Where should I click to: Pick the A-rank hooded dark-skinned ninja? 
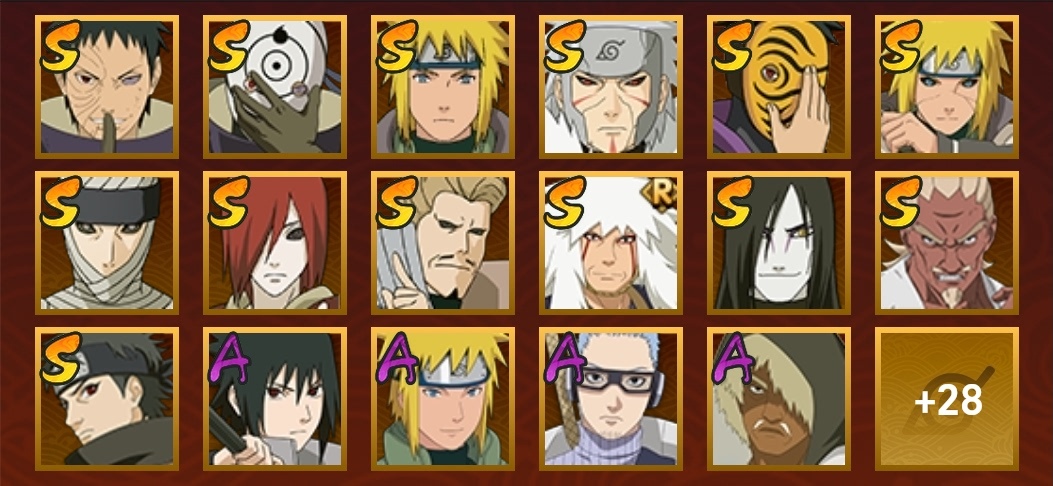click(x=779, y=399)
